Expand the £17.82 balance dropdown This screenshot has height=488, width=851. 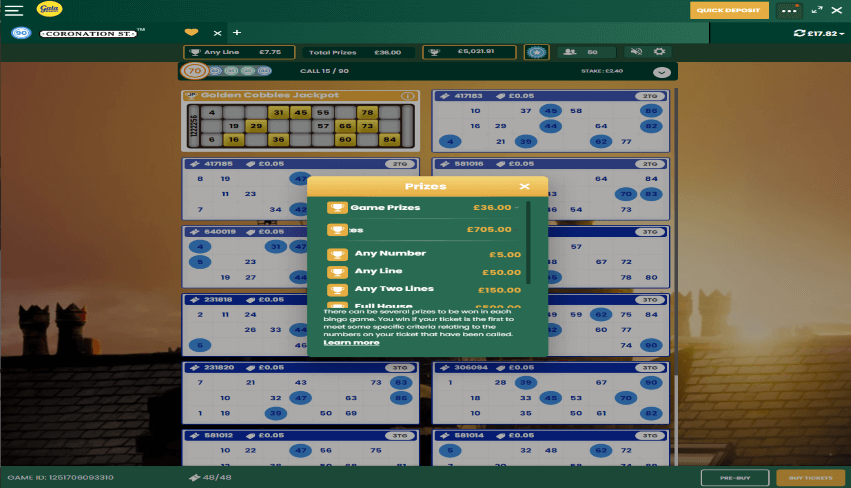pyautogui.click(x=842, y=34)
